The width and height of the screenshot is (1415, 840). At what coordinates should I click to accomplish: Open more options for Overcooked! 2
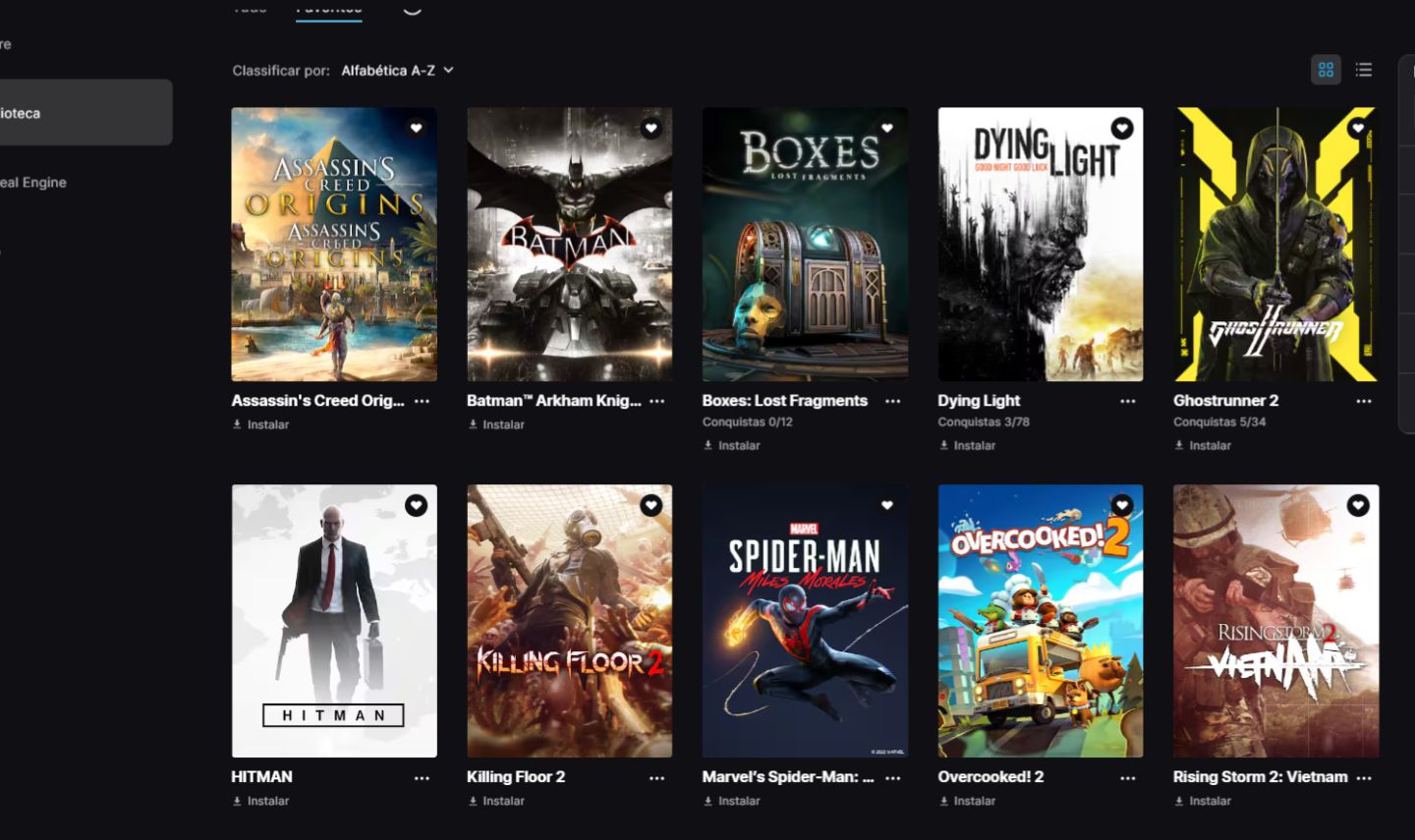(x=1128, y=778)
